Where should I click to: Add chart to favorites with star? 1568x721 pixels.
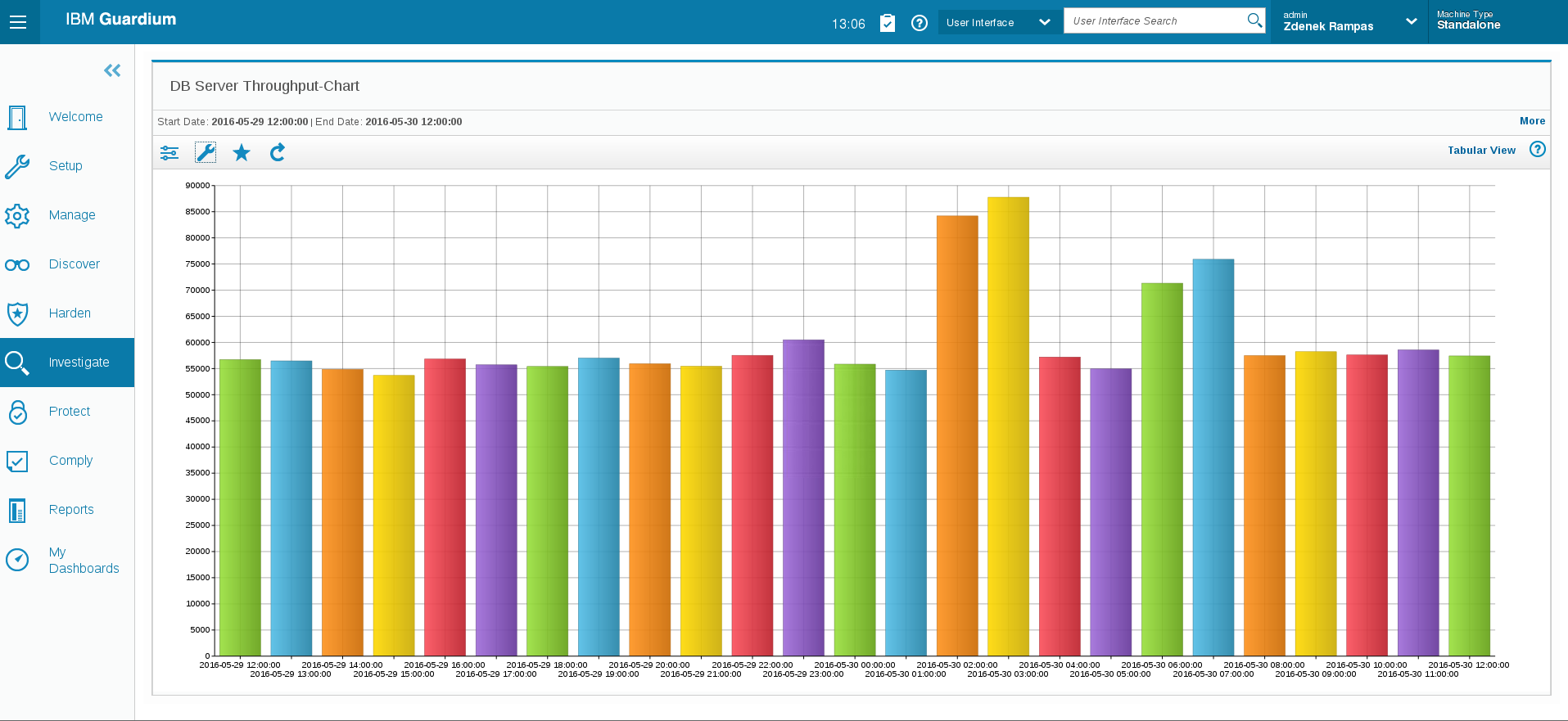[x=242, y=152]
